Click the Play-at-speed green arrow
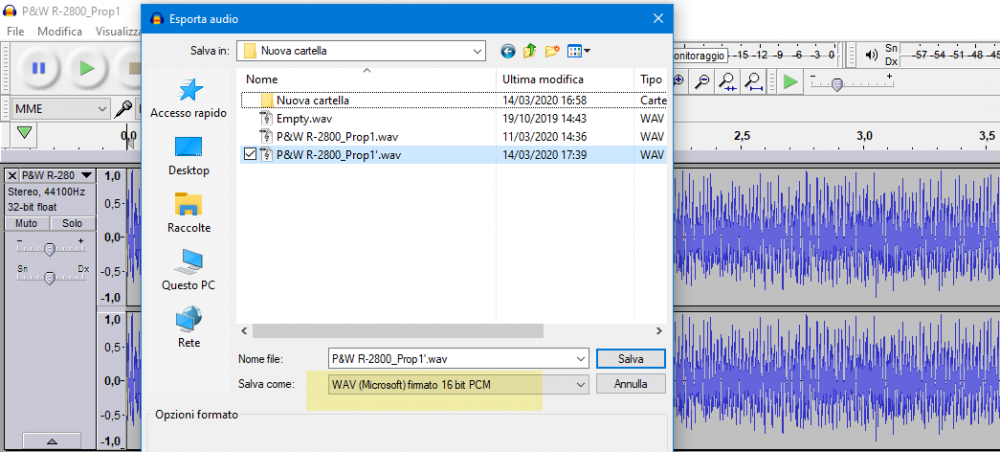1000x452 pixels. 790,81
